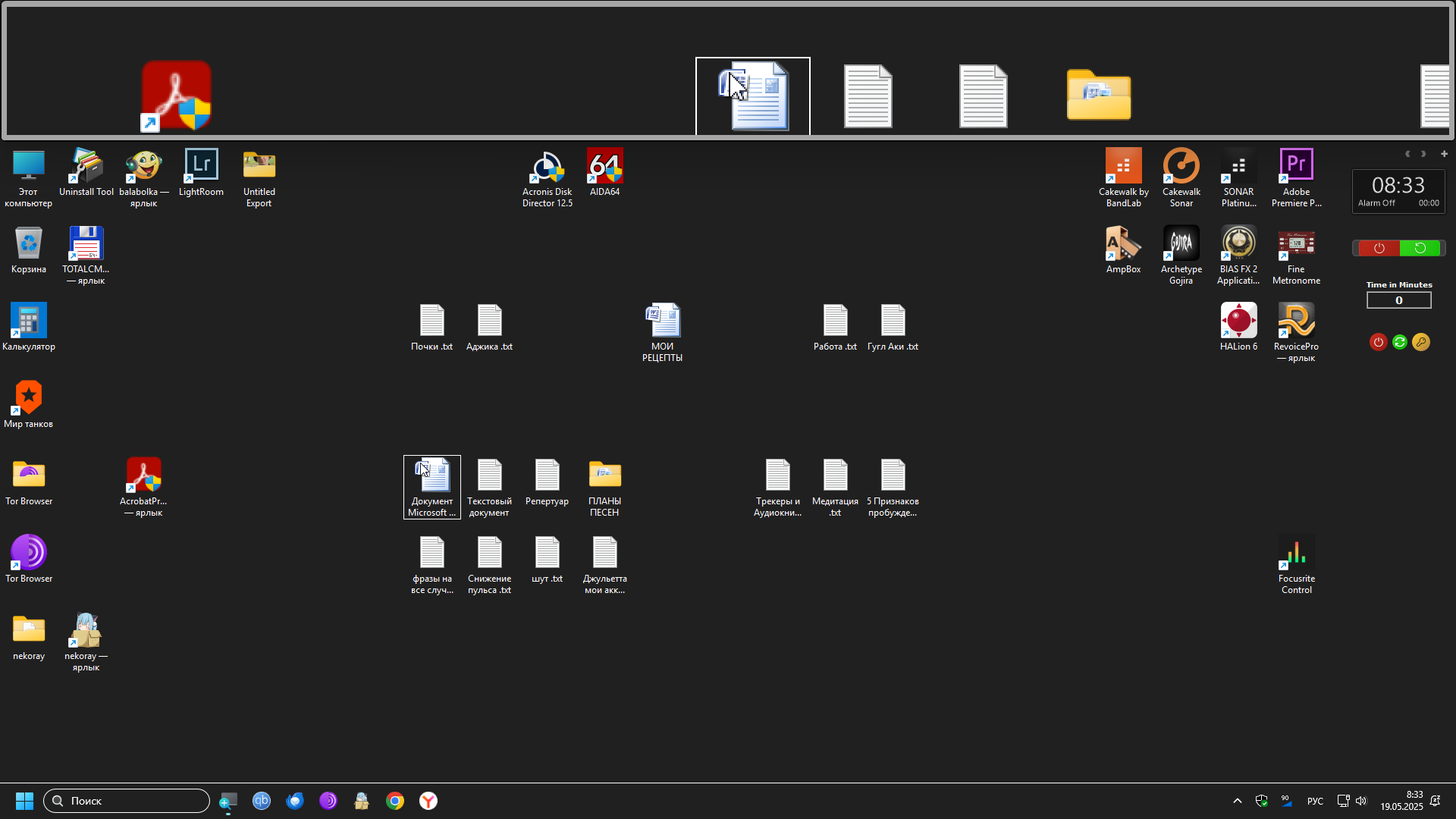Click the red wide power button on the widget
Image resolution: width=1456 pixels, height=819 pixels.
[1378, 248]
